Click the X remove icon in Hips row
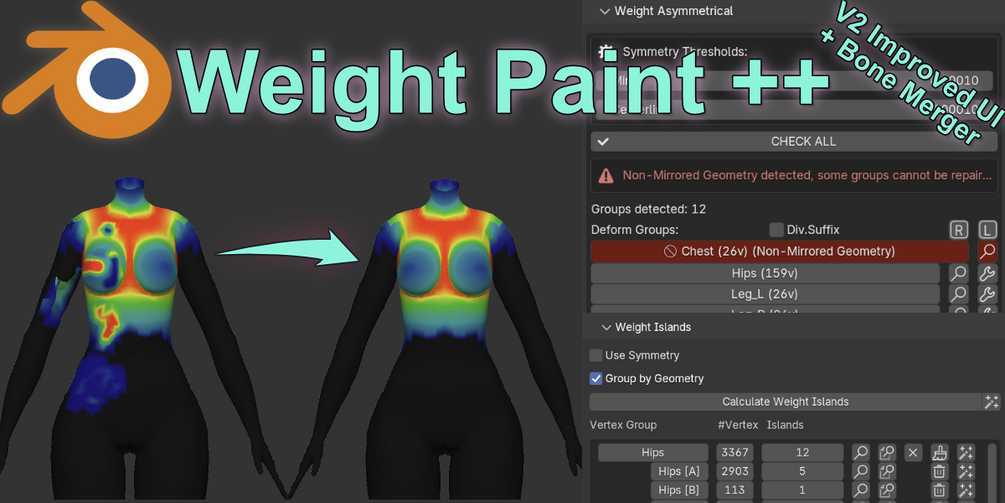The width and height of the screenshot is (1005, 503). tap(913, 453)
